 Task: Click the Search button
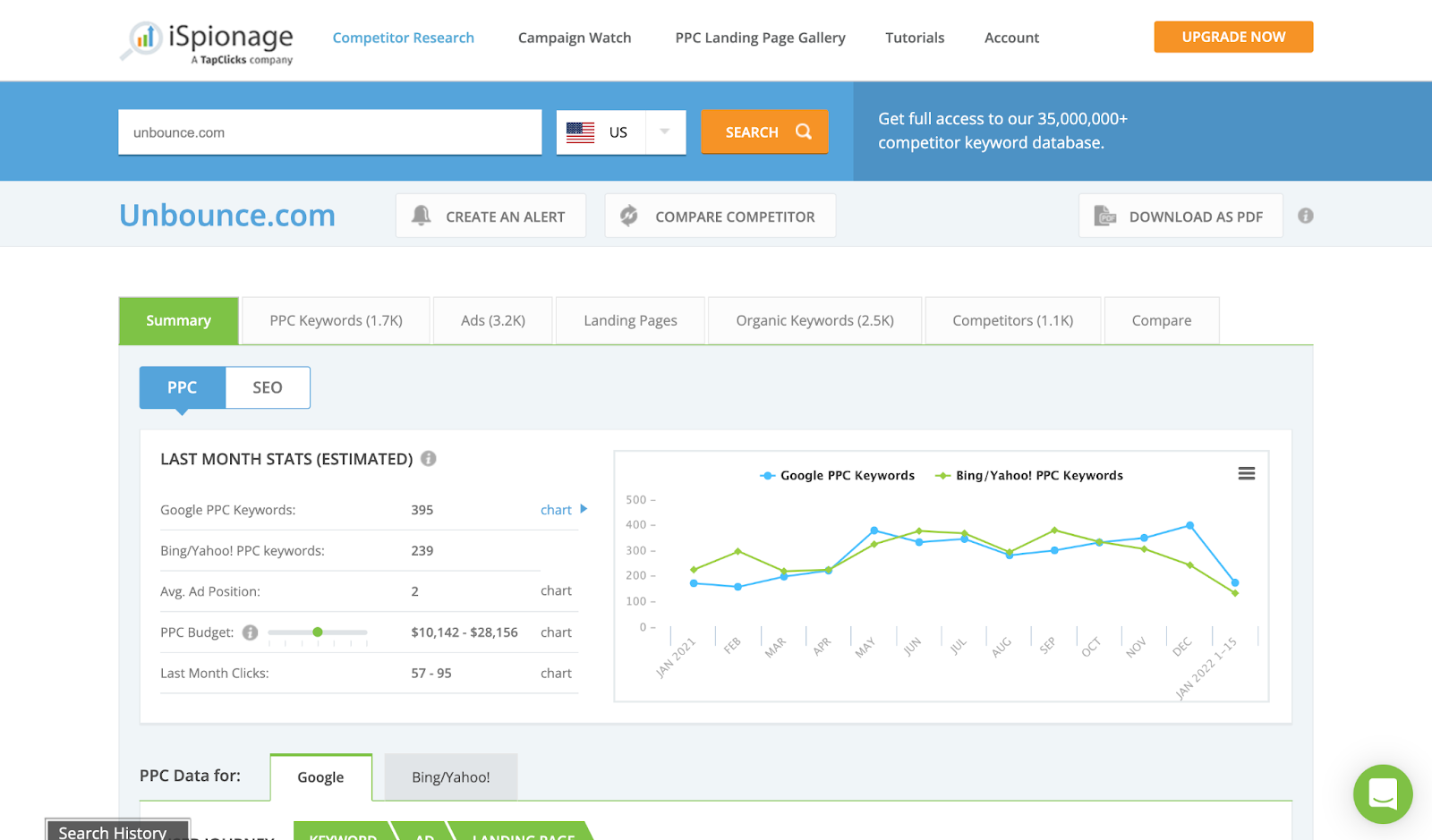pyautogui.click(x=764, y=132)
